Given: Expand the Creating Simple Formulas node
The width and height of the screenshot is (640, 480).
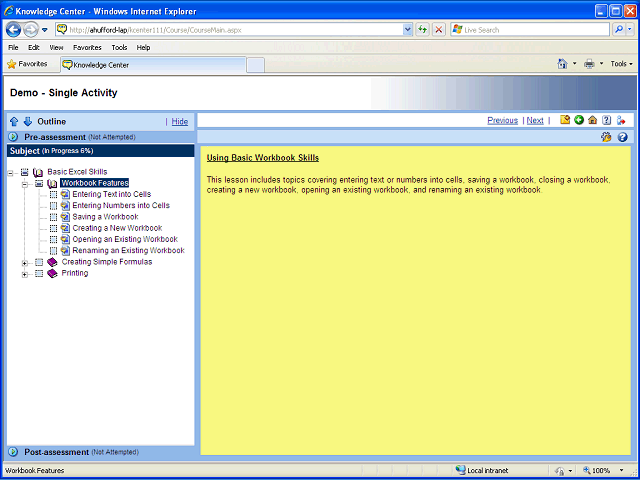Looking at the screenshot, I should pos(24,264).
